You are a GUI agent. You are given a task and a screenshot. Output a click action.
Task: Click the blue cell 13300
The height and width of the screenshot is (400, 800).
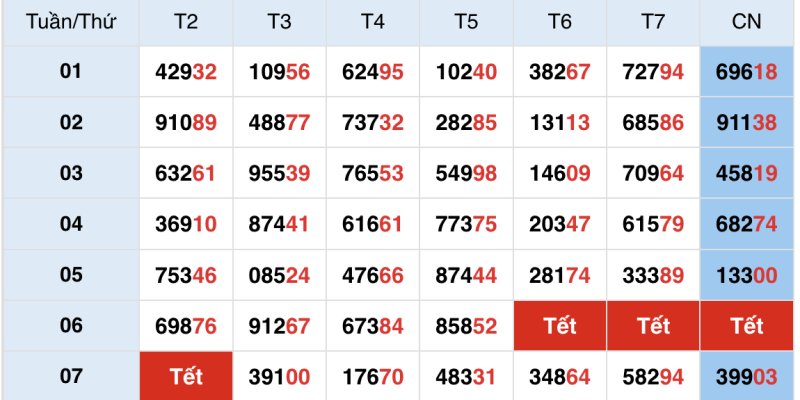tap(747, 276)
